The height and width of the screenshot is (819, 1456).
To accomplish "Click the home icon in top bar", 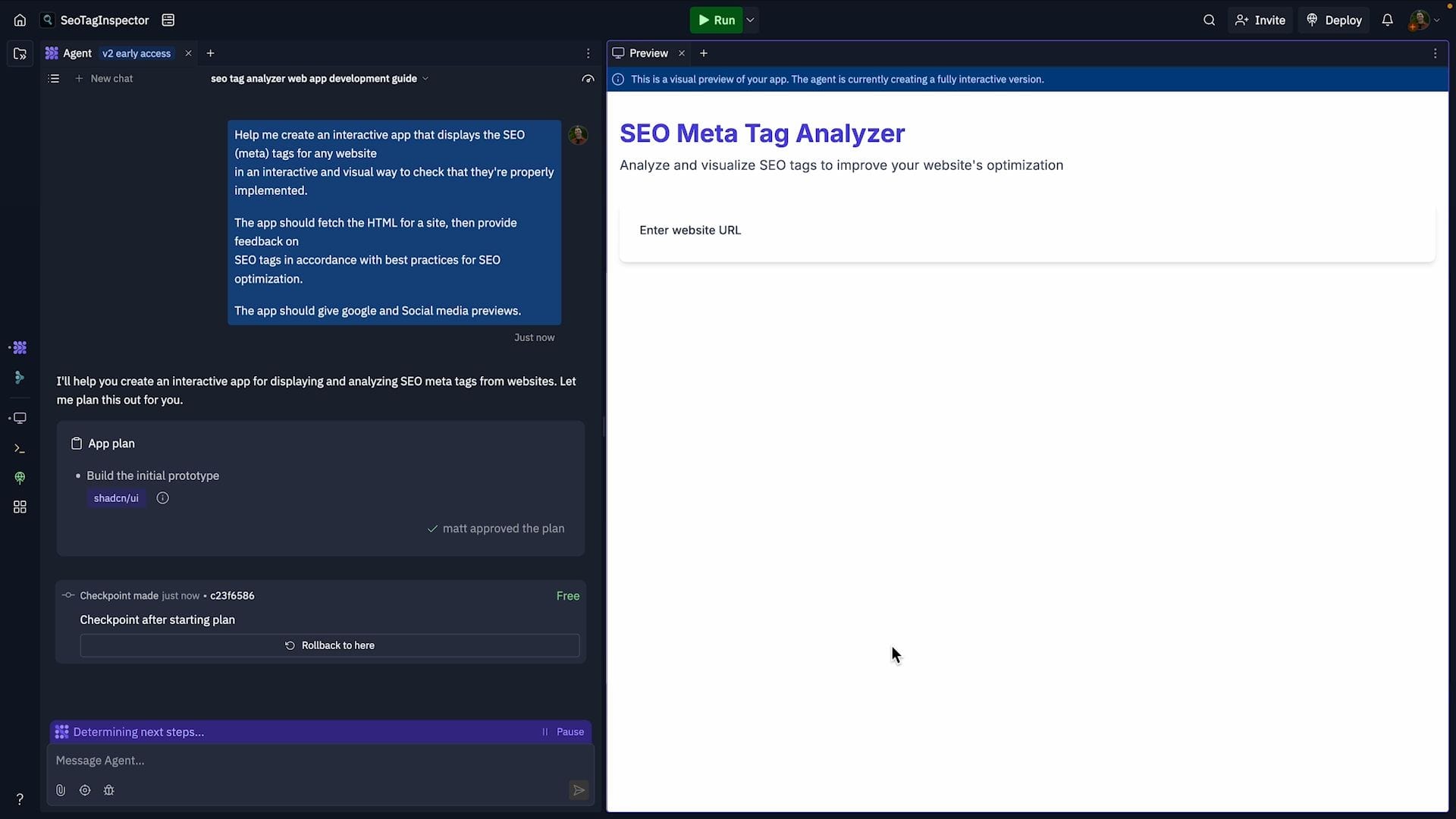I will click(x=20, y=20).
